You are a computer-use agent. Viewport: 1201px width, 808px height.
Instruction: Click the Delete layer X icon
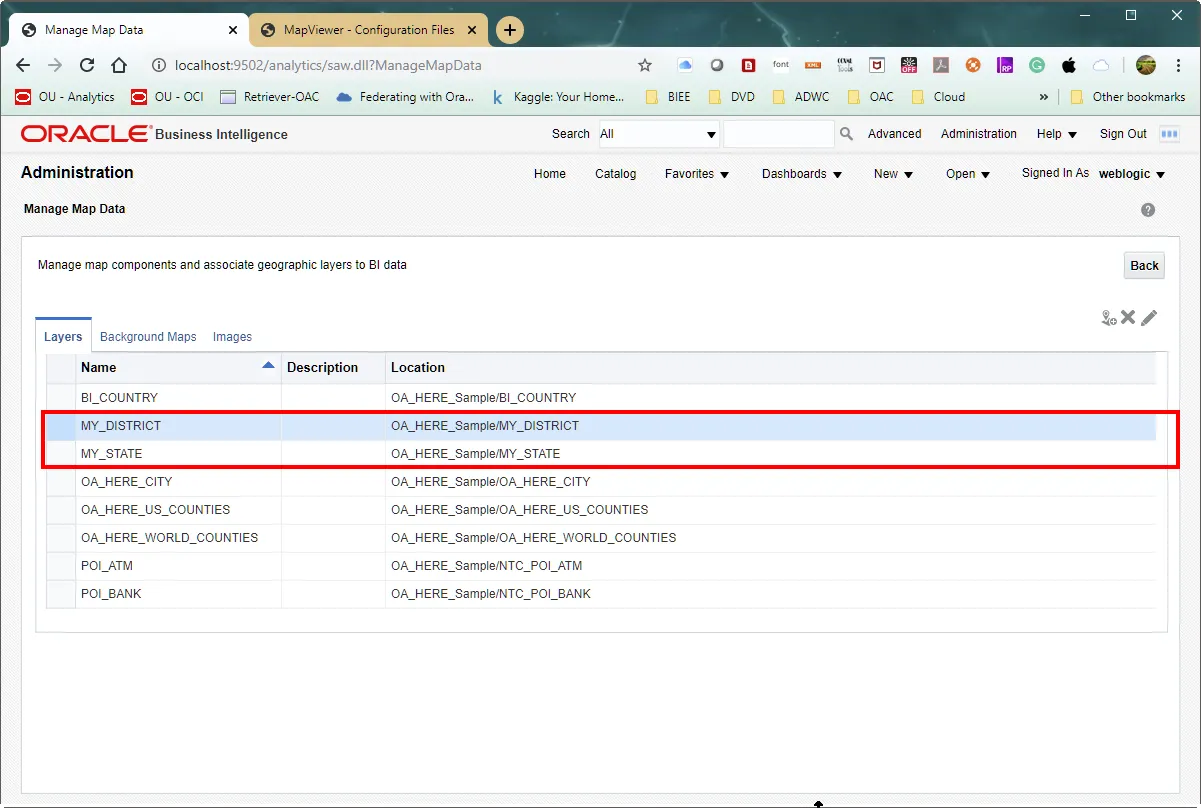coord(1128,317)
